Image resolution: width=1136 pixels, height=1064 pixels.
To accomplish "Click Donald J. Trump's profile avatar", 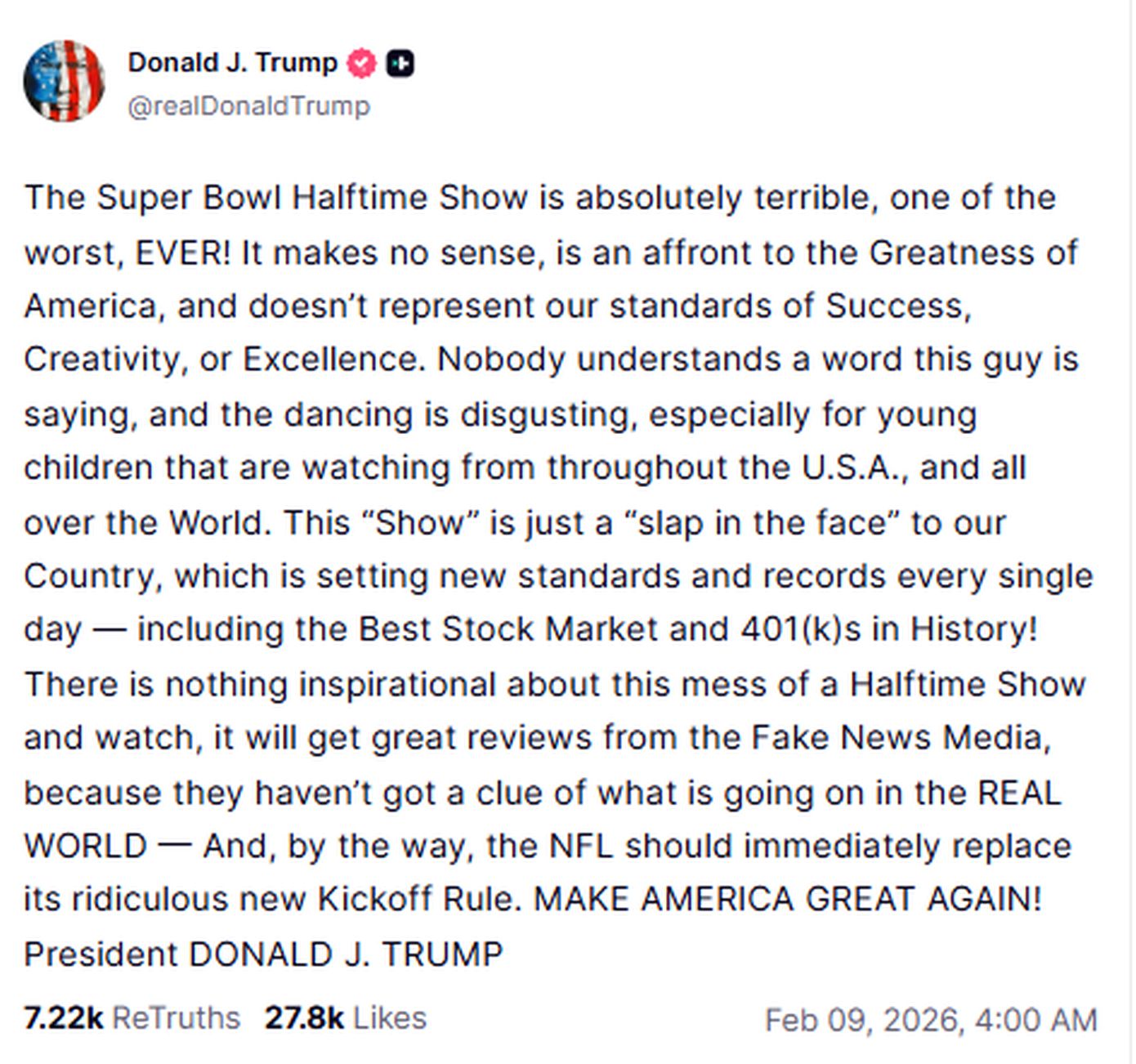I will [64, 81].
